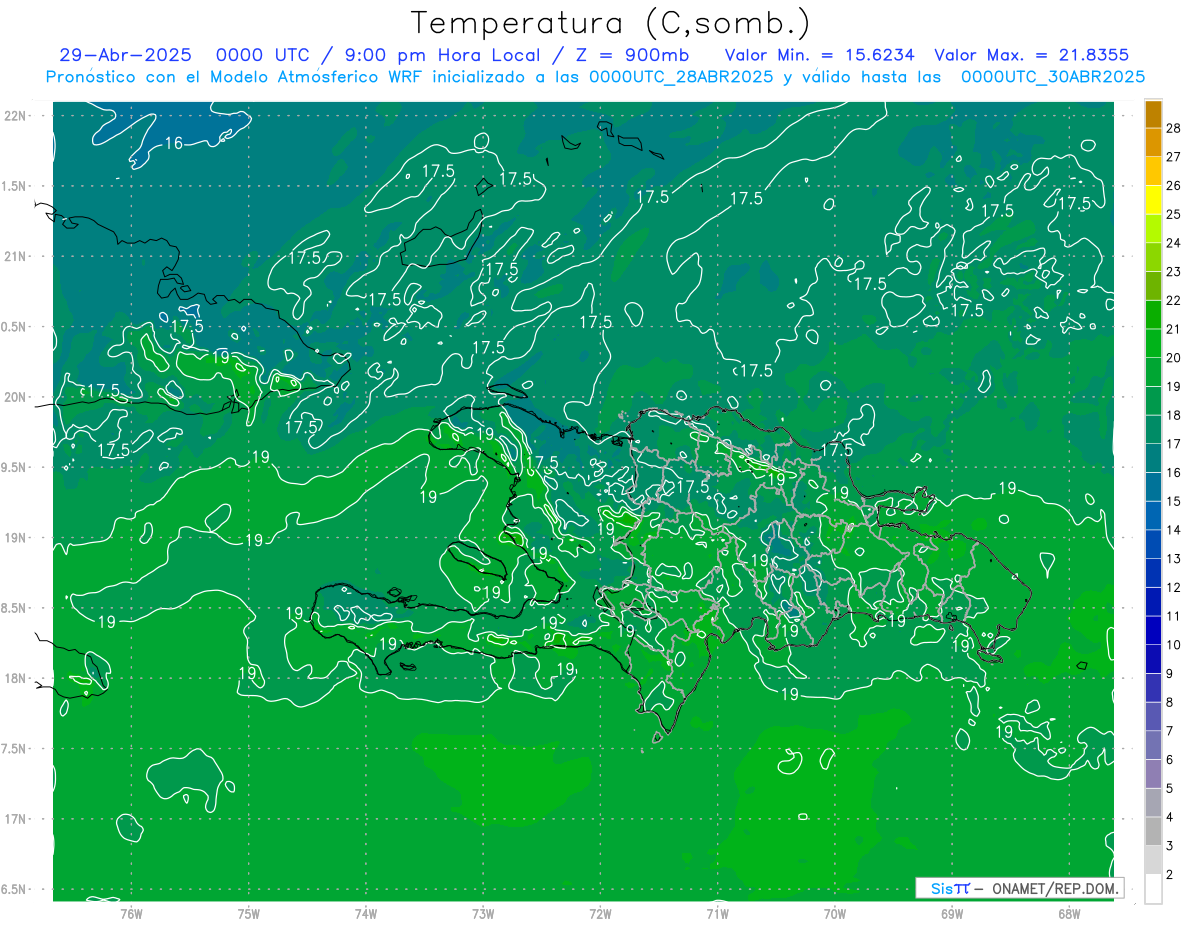
Task: Click the '69W' longitude axis label
Action: click(952, 914)
